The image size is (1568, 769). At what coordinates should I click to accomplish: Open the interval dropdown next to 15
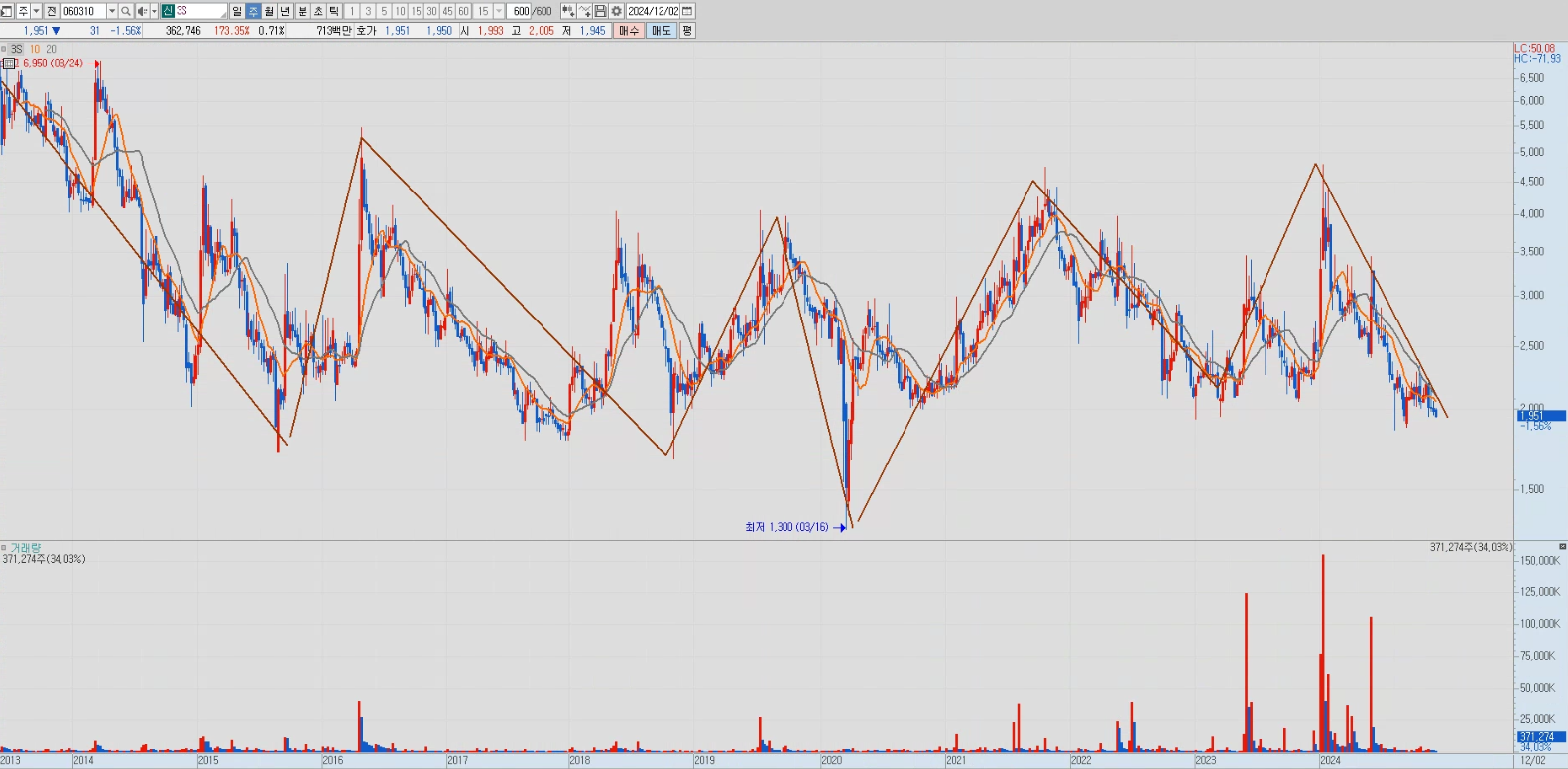pos(499,11)
